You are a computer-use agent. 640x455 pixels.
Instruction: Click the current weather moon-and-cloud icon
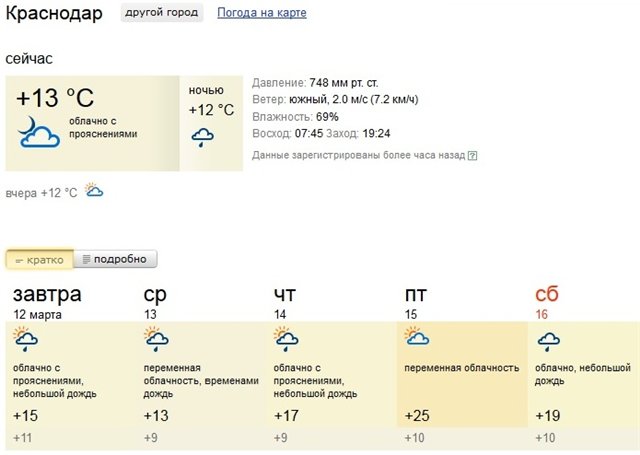pyautogui.click(x=40, y=132)
